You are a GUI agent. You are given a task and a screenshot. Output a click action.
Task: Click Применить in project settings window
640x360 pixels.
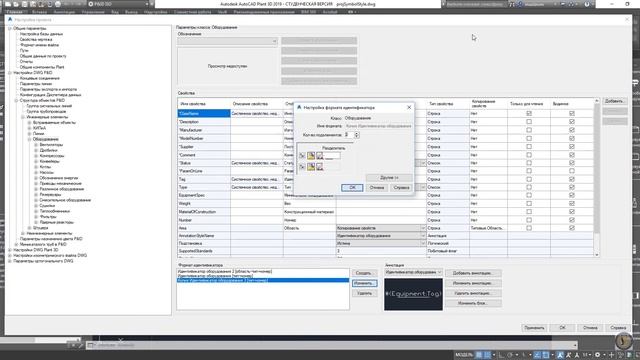click(x=534, y=328)
